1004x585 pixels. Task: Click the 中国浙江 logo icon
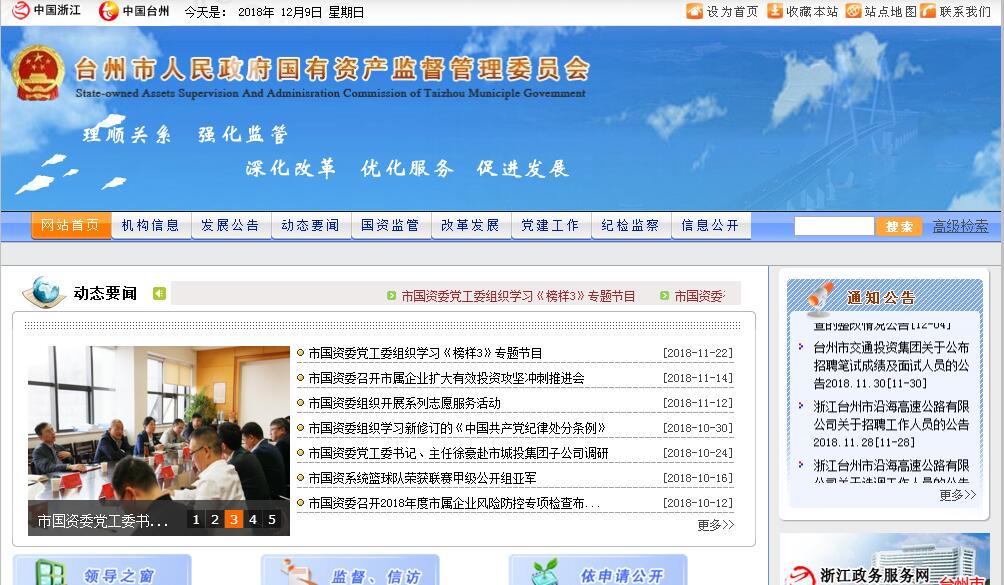pos(21,11)
